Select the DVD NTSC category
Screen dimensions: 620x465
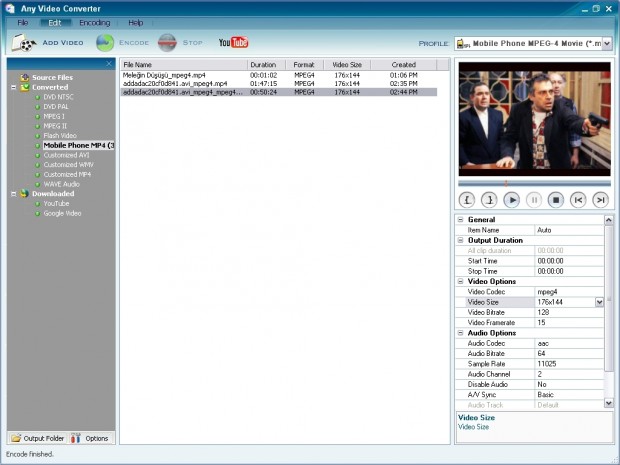[x=58, y=97]
